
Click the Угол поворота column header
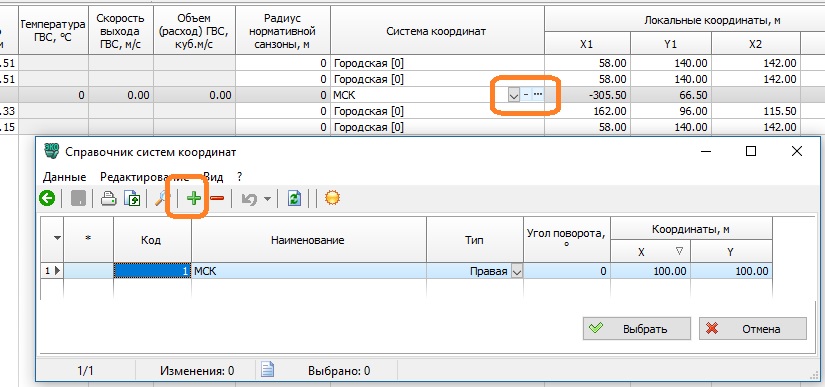567,240
